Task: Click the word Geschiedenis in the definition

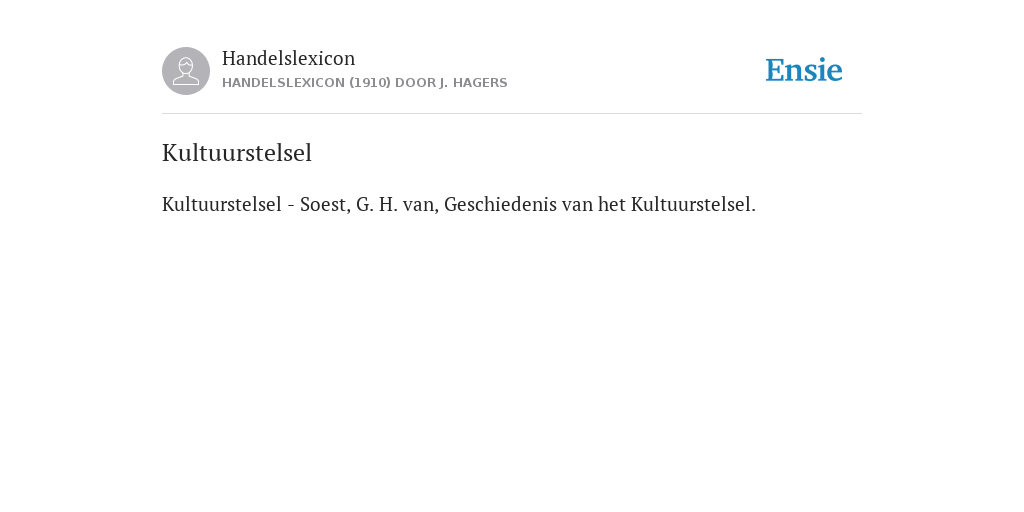Action: (x=500, y=204)
